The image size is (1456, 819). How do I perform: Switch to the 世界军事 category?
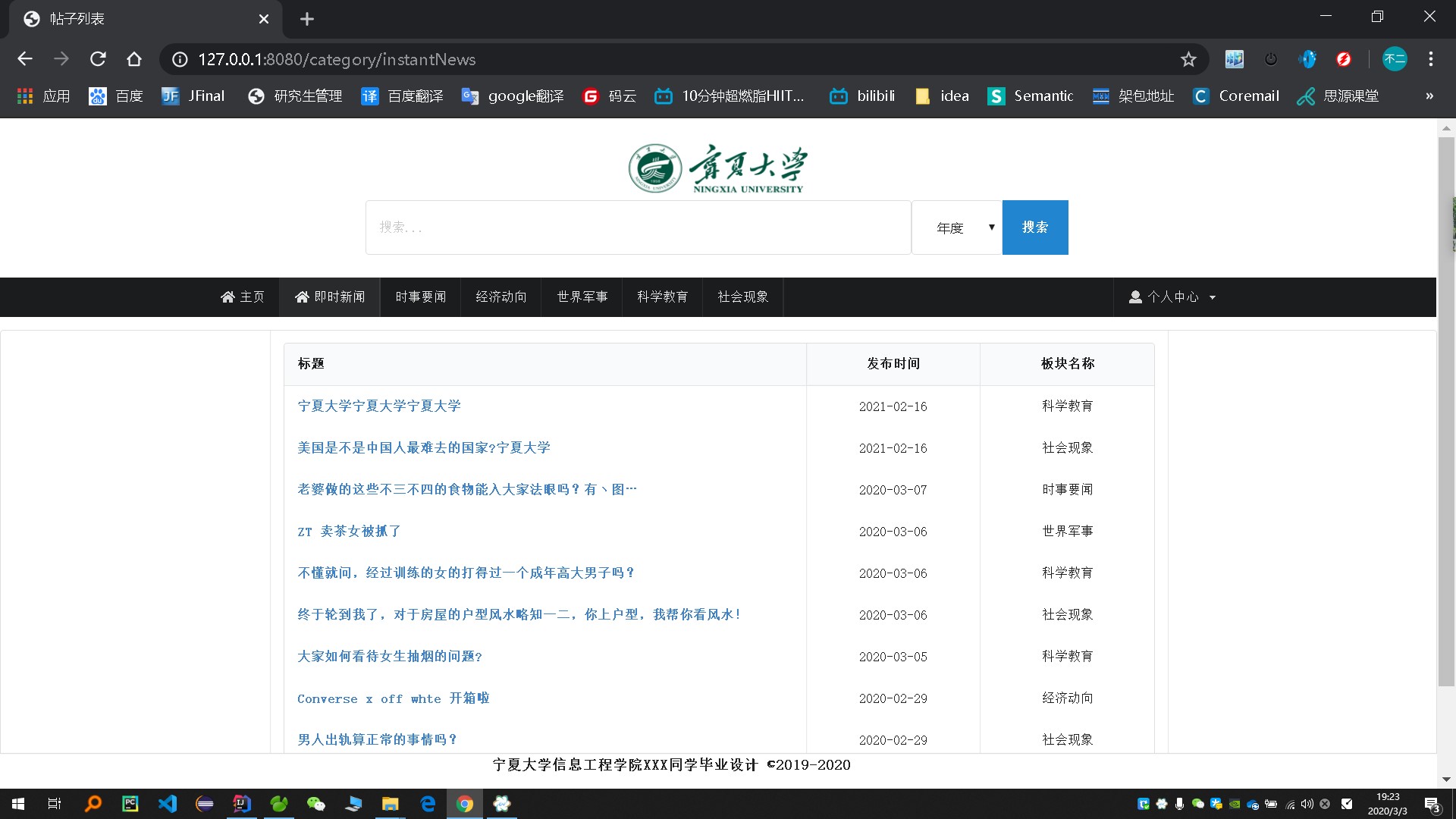[582, 297]
